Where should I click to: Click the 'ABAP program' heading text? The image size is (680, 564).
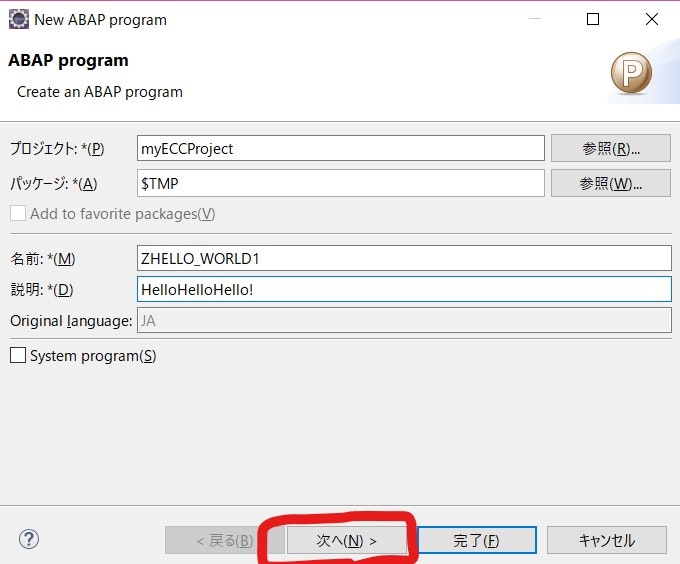[68, 60]
